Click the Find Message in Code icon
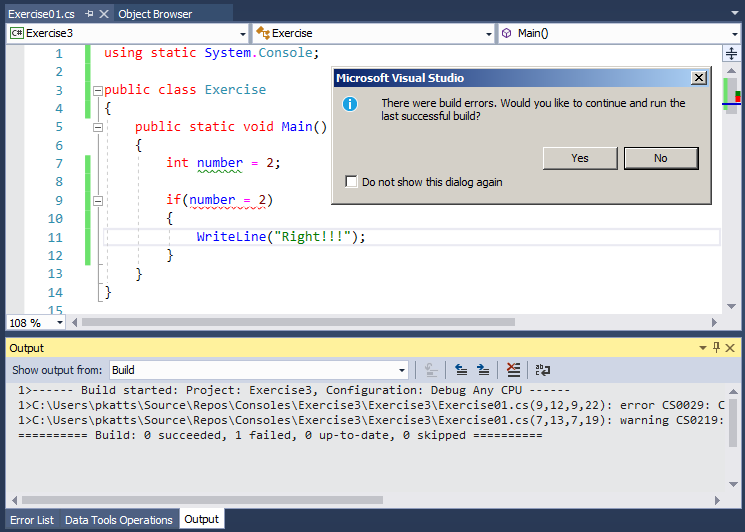745x532 pixels. click(x=431, y=370)
